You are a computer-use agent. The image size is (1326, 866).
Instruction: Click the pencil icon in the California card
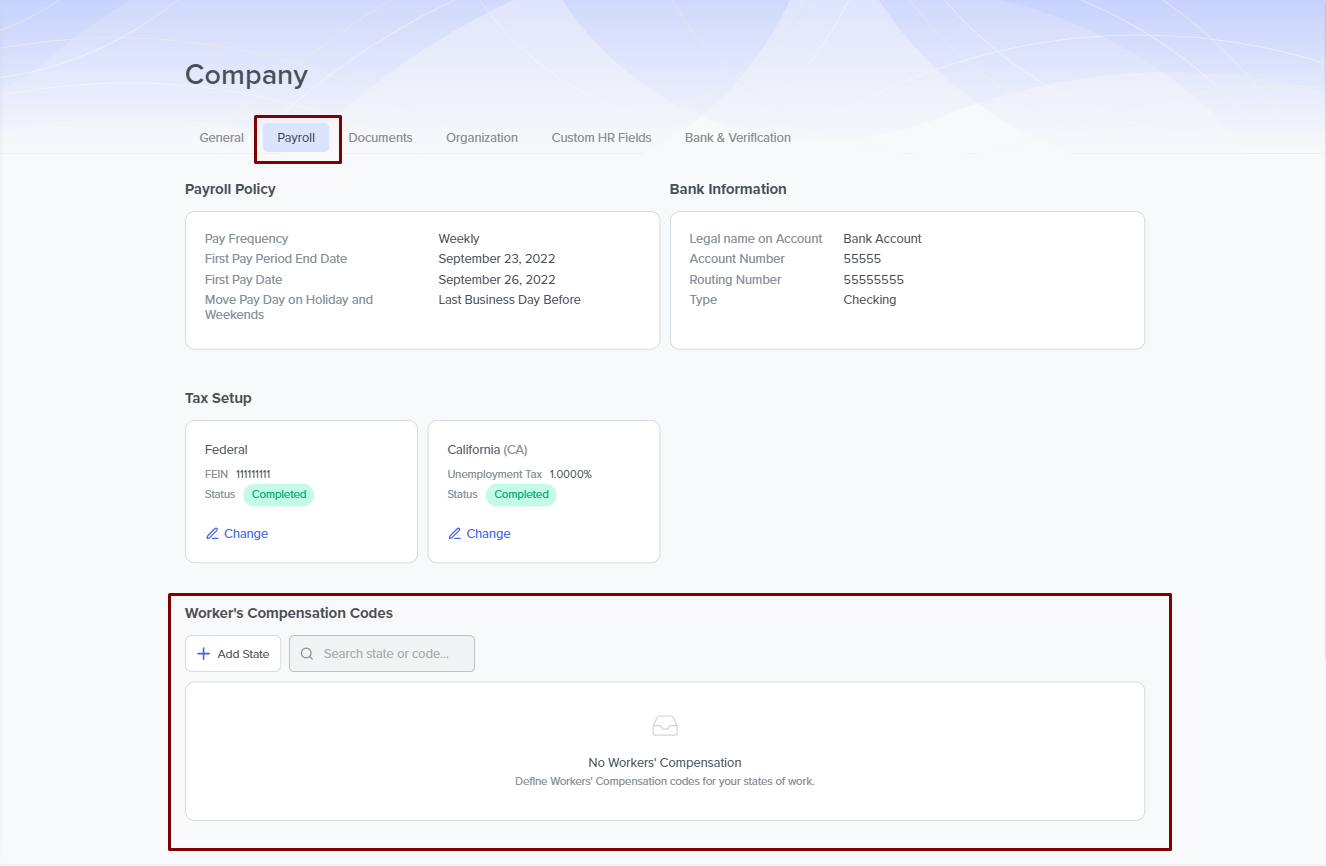pyautogui.click(x=455, y=534)
